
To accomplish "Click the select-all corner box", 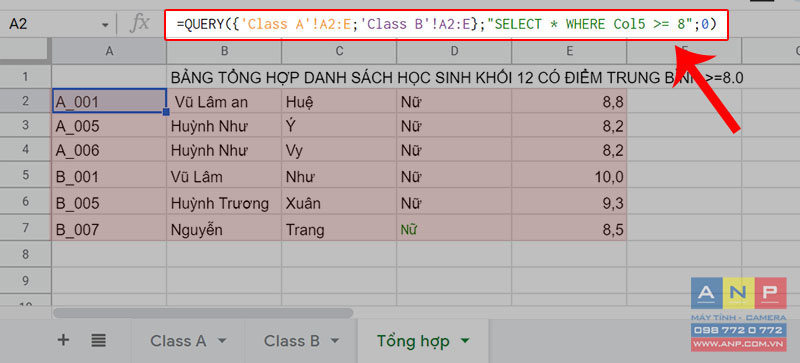I will click(26, 51).
